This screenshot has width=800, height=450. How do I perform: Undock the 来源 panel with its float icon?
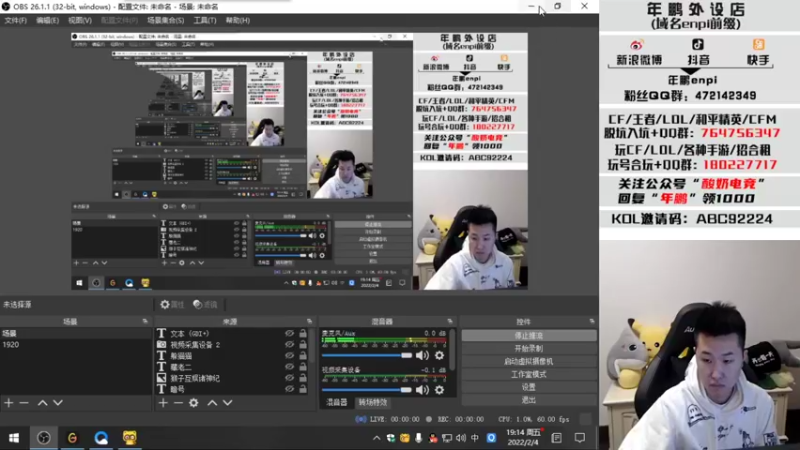point(309,321)
